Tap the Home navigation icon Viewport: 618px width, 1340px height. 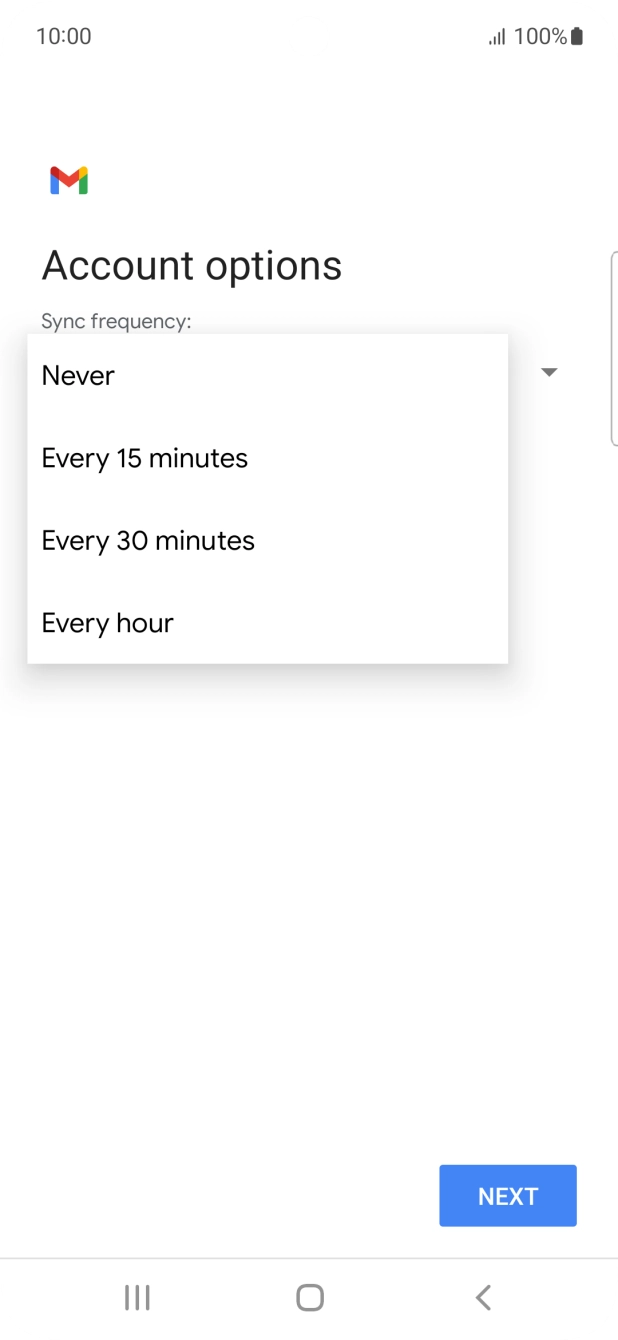click(x=309, y=1297)
